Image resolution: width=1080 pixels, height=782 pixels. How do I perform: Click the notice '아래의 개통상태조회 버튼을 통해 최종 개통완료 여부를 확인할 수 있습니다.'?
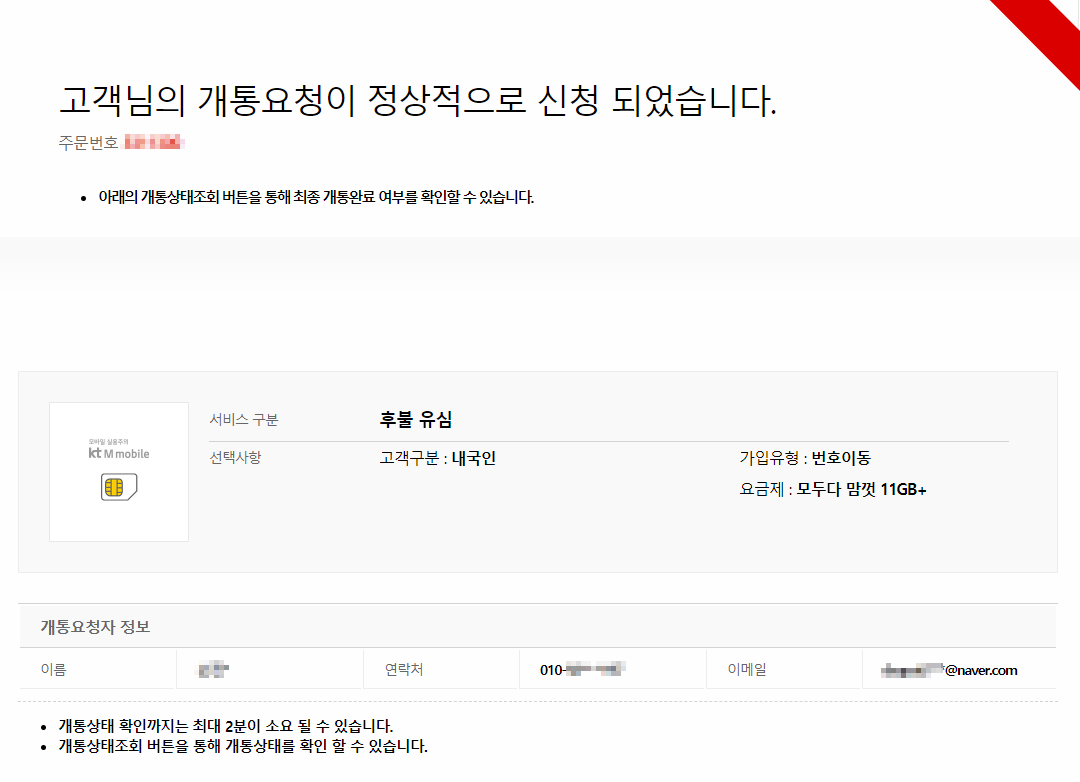tap(316, 197)
